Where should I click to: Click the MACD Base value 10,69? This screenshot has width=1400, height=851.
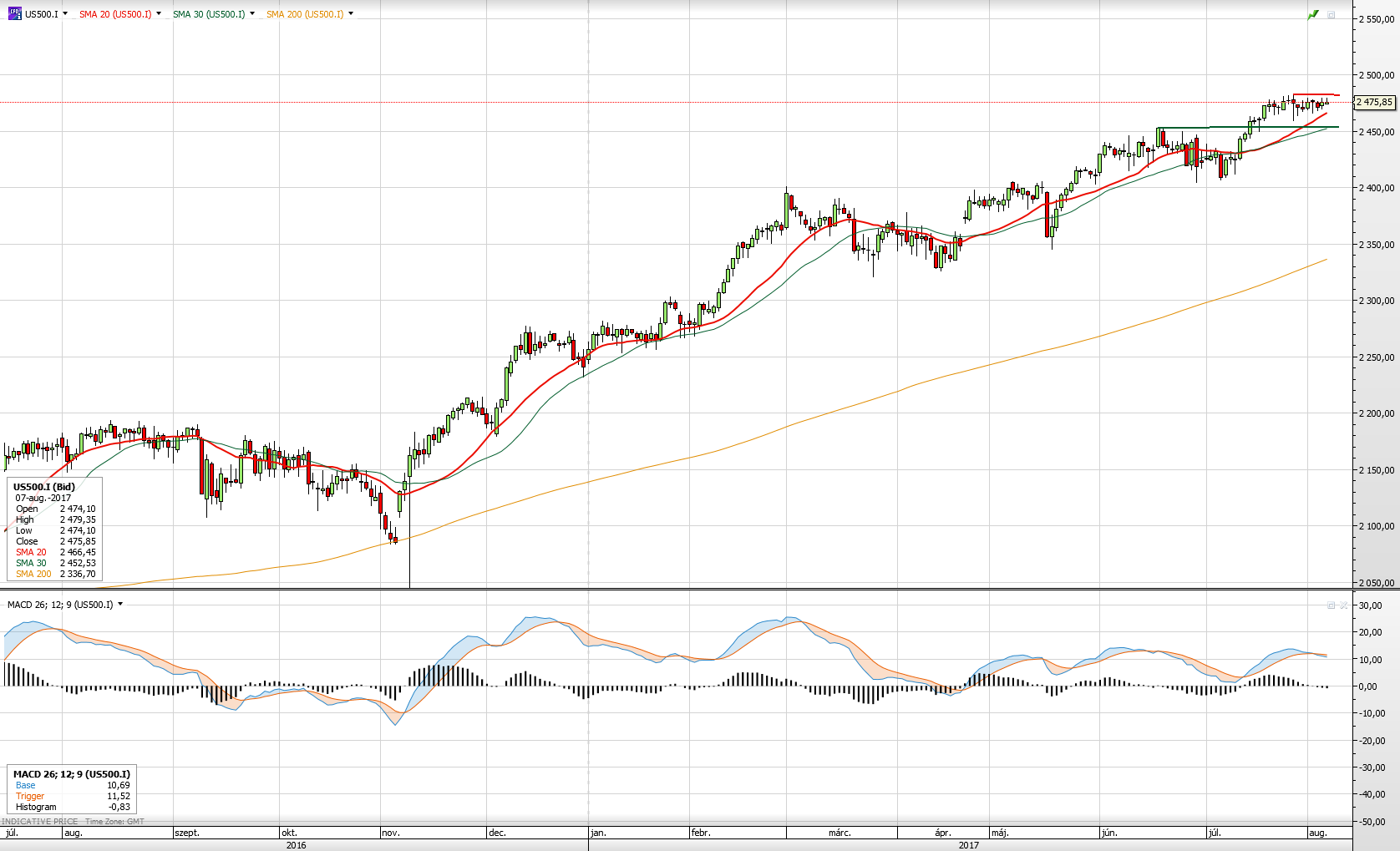119,785
